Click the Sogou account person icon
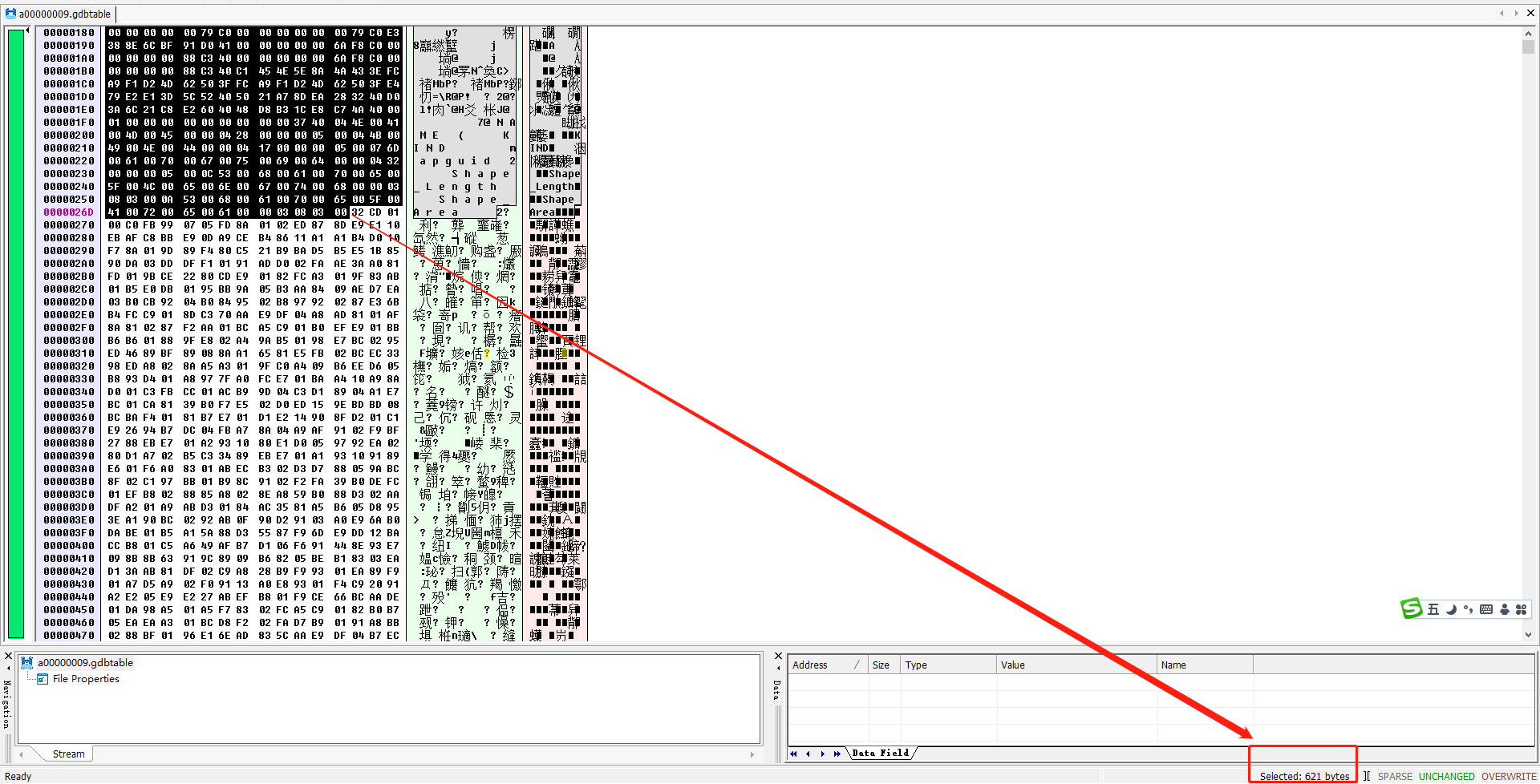 pos(1503,609)
